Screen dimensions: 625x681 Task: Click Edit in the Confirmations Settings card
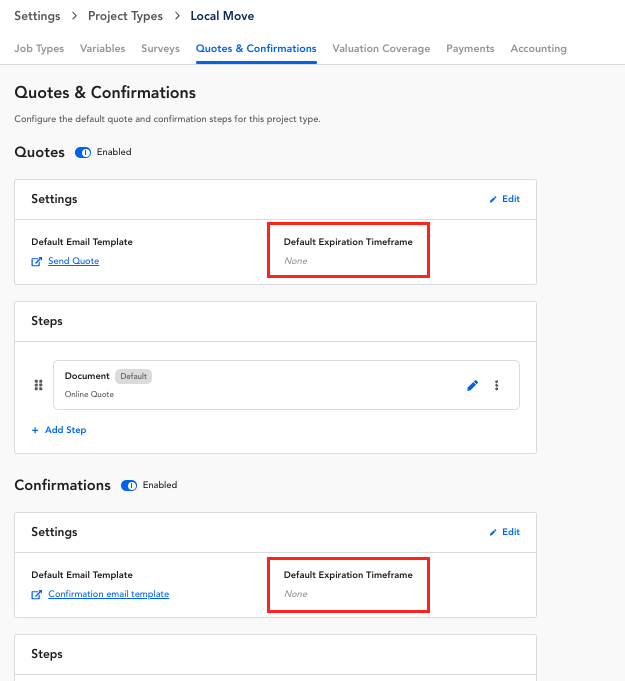(511, 532)
